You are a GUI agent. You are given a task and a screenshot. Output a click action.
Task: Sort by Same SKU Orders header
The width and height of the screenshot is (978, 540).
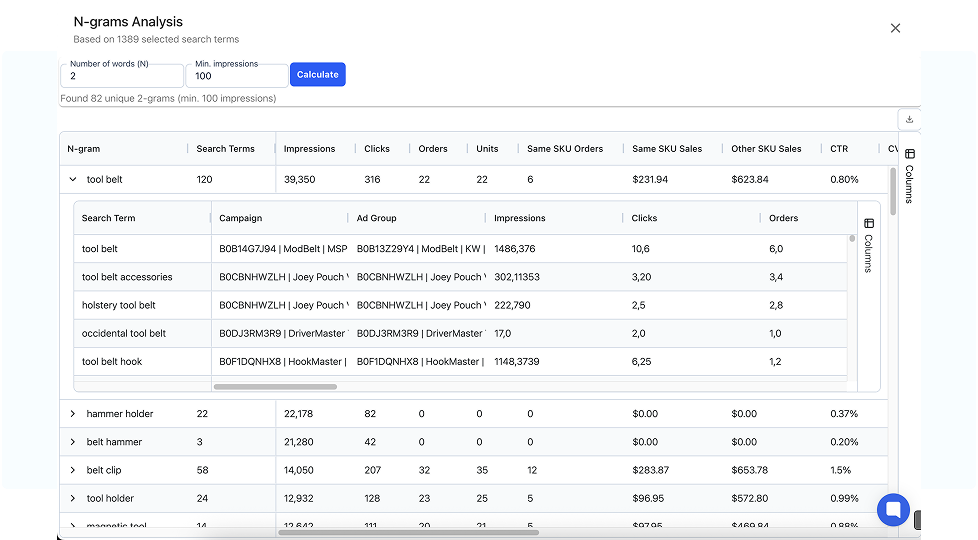click(565, 149)
